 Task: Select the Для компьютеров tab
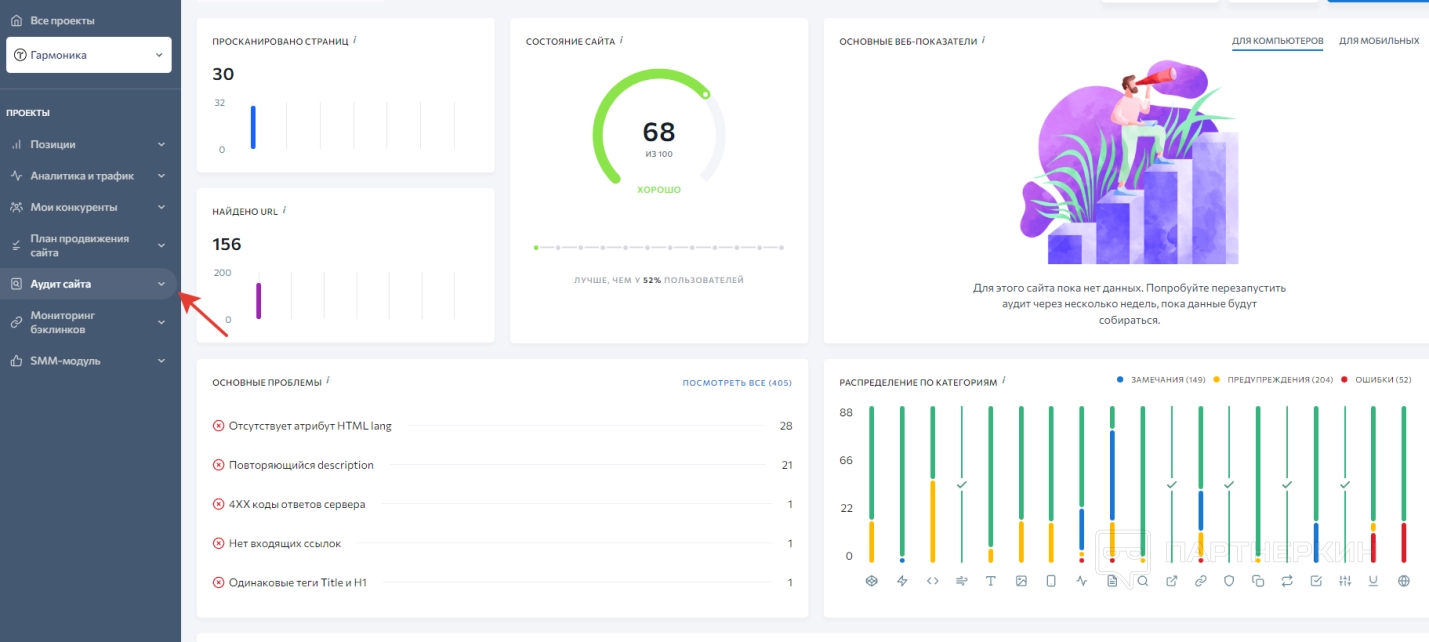[x=1277, y=41]
